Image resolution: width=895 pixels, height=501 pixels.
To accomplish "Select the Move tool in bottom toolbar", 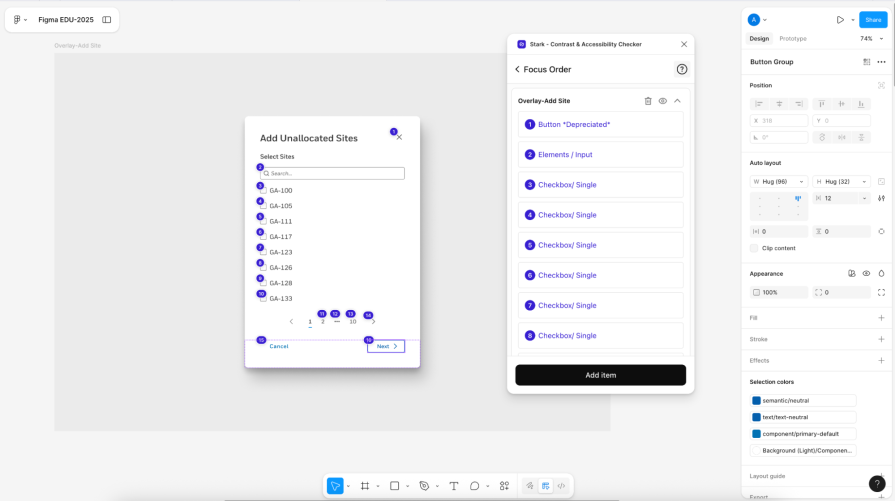I will click(335, 486).
